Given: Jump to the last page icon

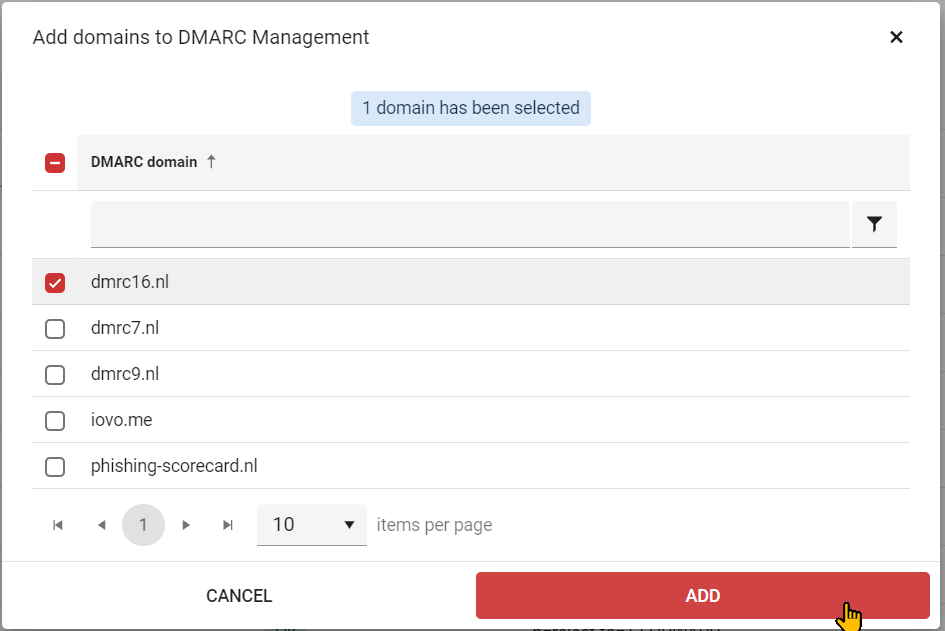Looking at the screenshot, I should click(228, 524).
